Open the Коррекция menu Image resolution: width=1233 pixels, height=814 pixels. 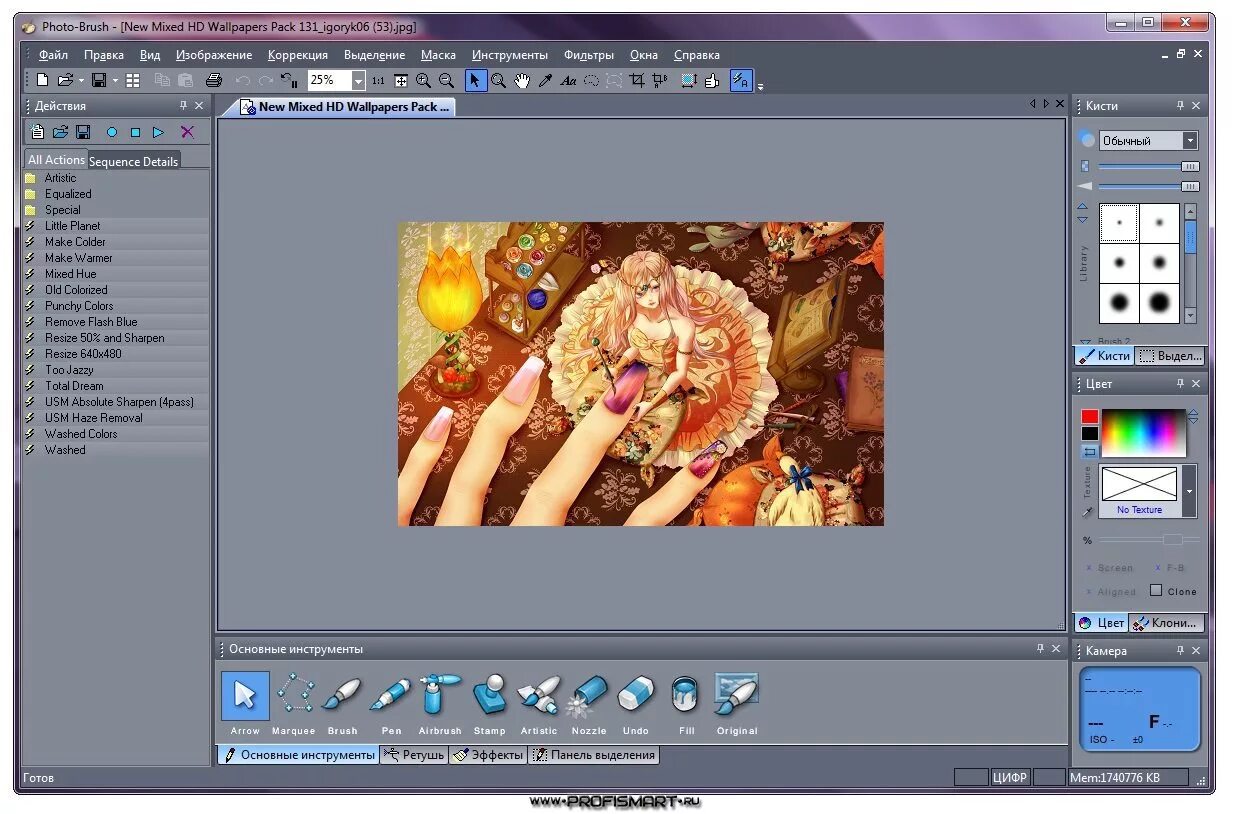point(298,55)
